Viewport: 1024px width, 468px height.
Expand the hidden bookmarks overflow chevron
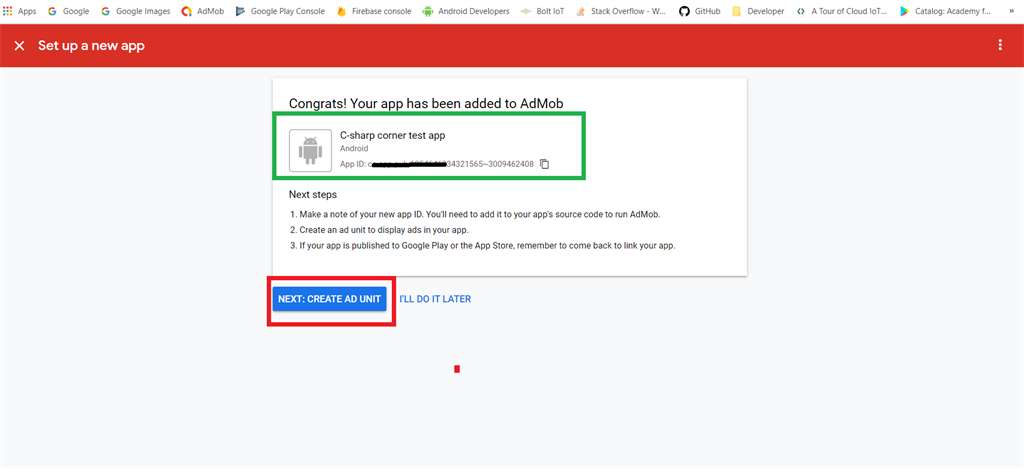point(1012,11)
